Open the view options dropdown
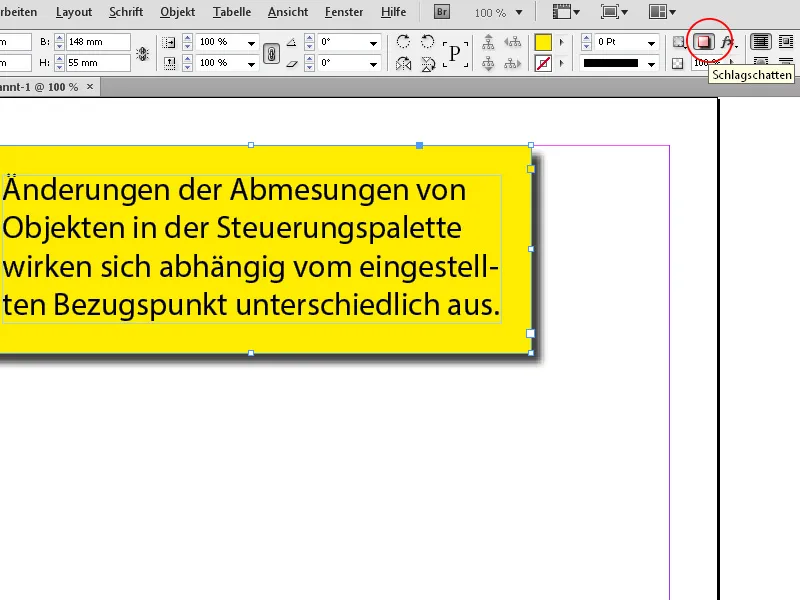 pyautogui.click(x=566, y=12)
